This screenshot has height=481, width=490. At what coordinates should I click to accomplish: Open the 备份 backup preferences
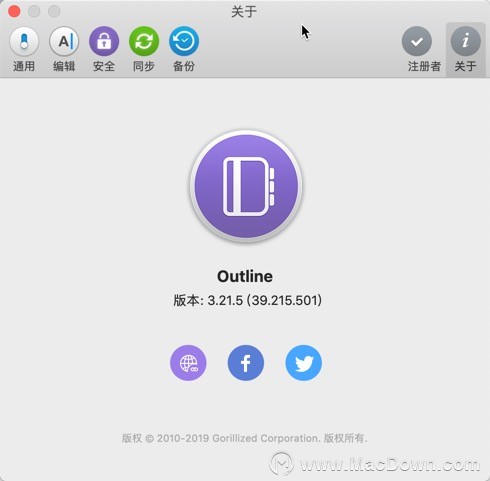coord(184,49)
